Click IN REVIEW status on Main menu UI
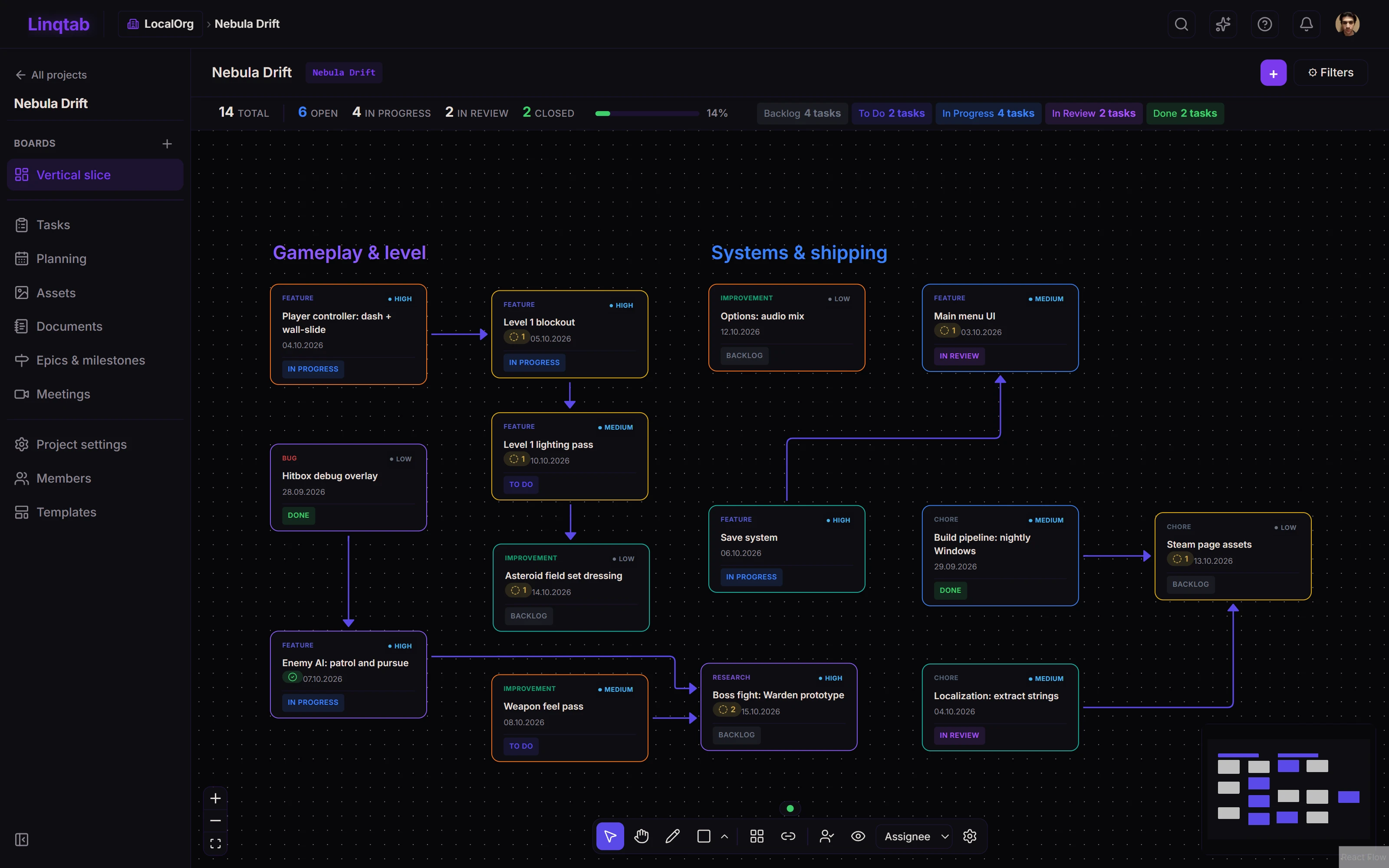This screenshot has width=1389, height=868. tap(959, 356)
